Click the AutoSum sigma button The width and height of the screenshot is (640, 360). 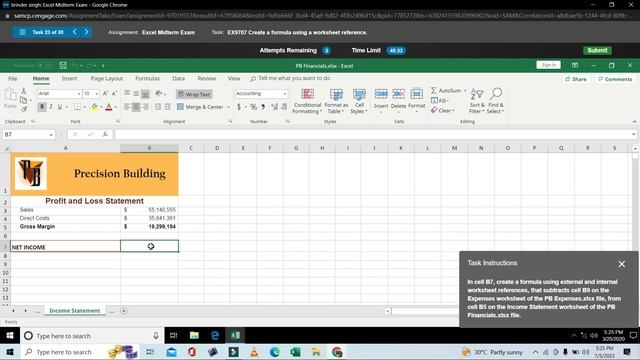pyautogui.click(x=446, y=90)
